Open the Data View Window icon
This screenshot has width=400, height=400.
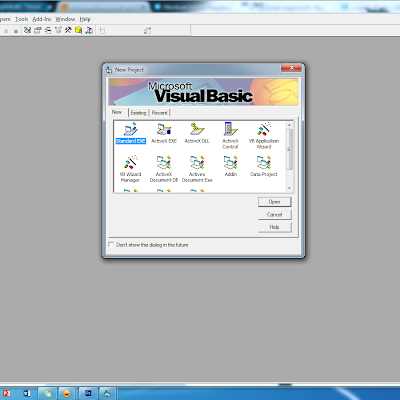(x=79, y=30)
